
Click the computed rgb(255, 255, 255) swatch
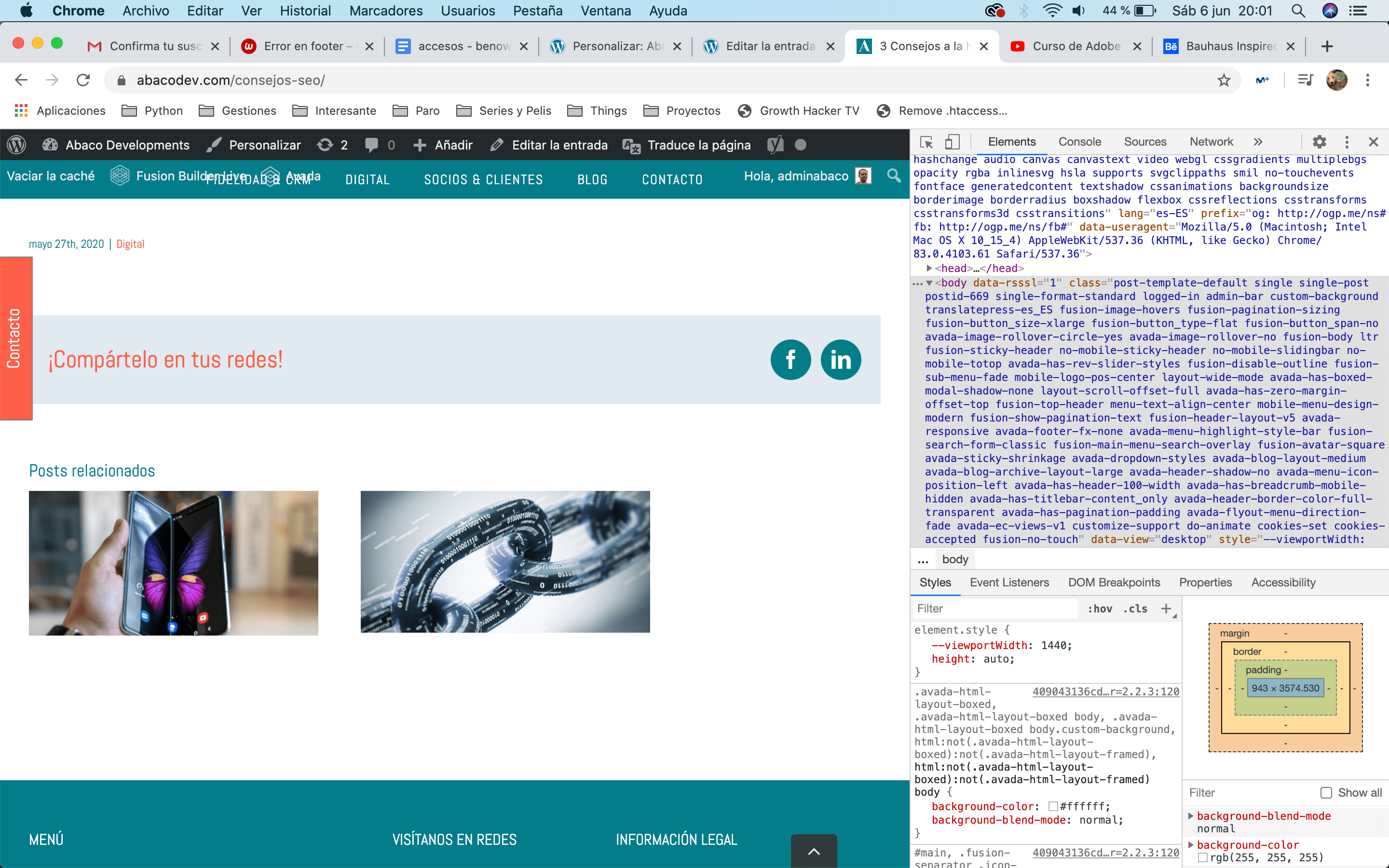pos(1203,858)
